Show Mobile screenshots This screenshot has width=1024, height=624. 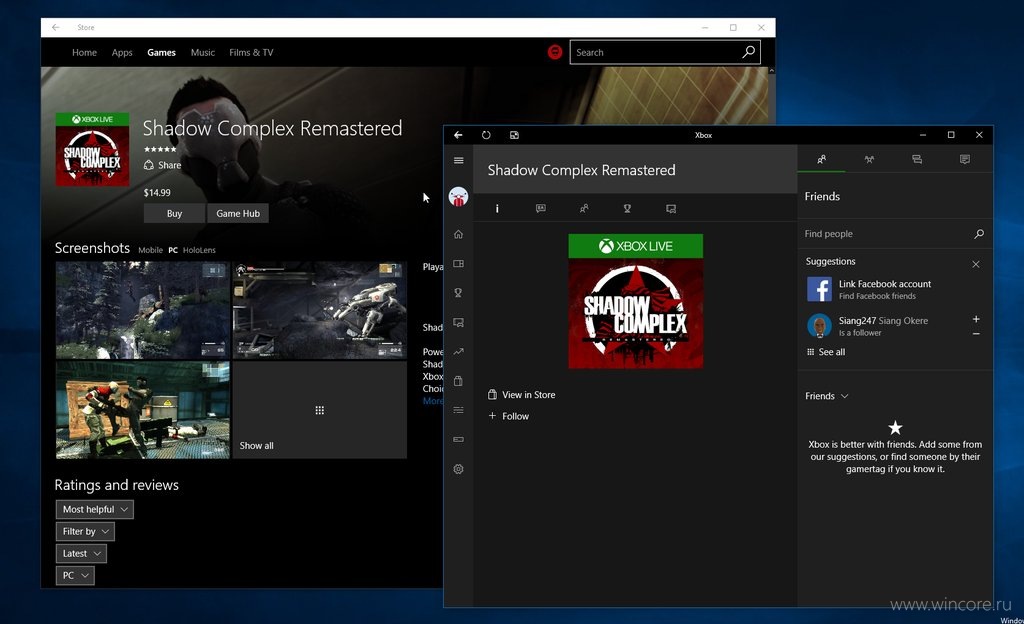click(150, 250)
